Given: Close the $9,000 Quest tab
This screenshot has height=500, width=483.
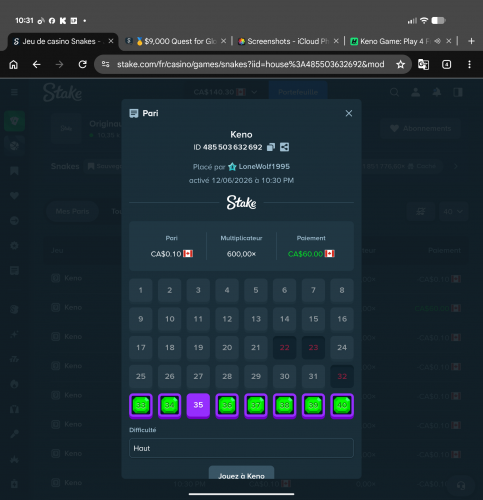Looking at the screenshot, I should click(224, 41).
